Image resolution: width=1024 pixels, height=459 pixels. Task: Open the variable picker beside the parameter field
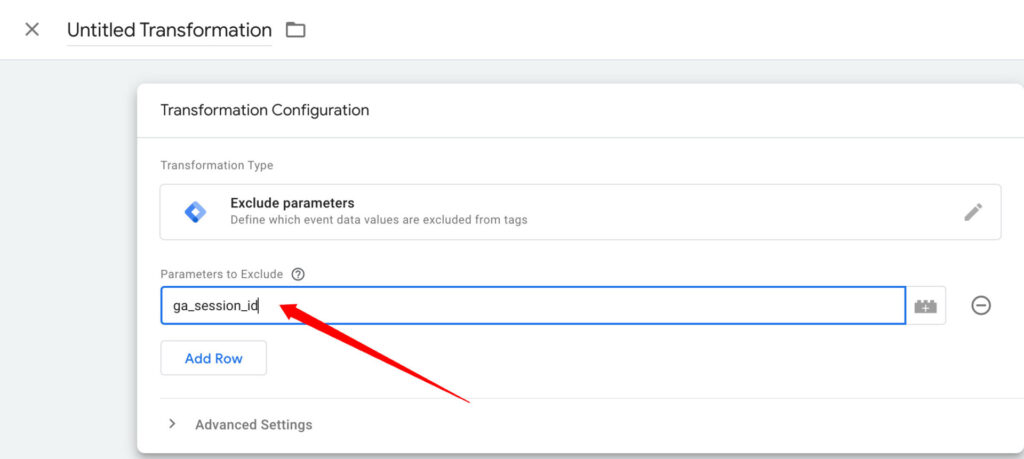tap(926, 306)
